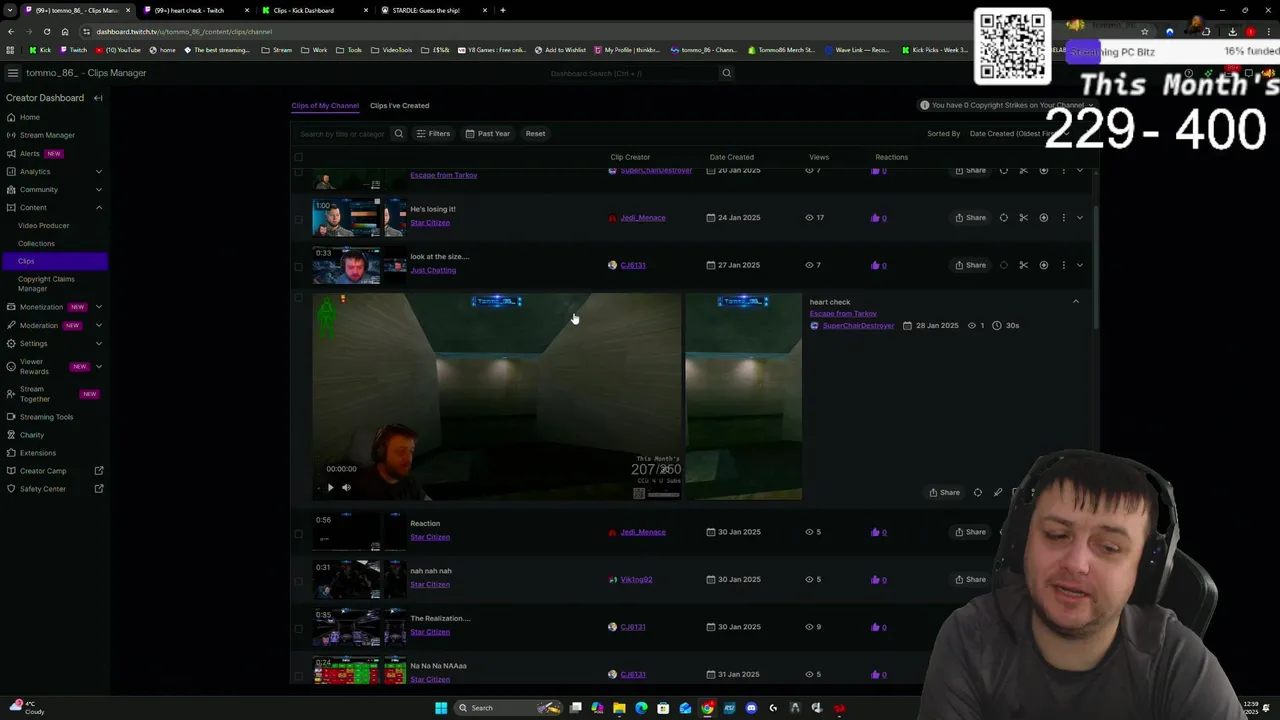Viewport: 1280px width, 720px height.
Task: Collapse the Creator Dashboard sidebar
Action: pyautogui.click(x=98, y=98)
